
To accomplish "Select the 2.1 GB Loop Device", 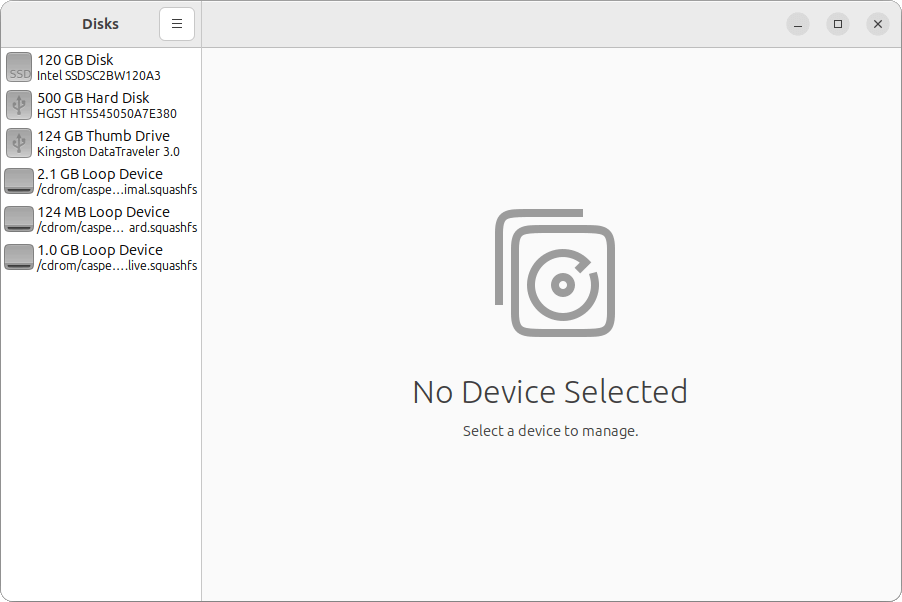I will pyautogui.click(x=101, y=181).
